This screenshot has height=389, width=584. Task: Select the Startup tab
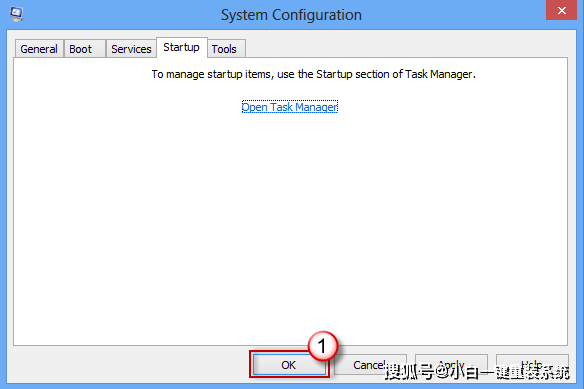click(181, 48)
